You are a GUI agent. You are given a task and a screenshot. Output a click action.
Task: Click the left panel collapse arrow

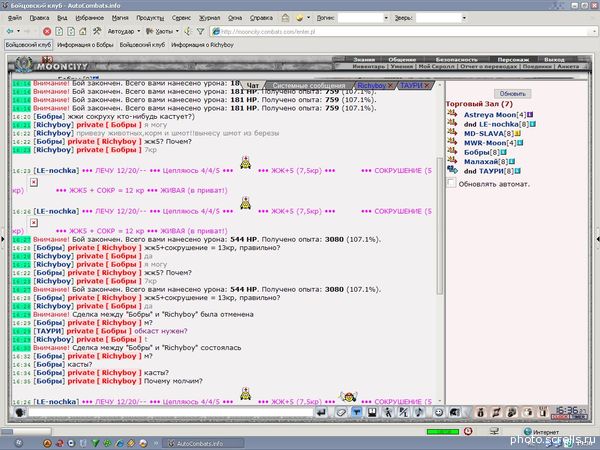click(x=3, y=239)
